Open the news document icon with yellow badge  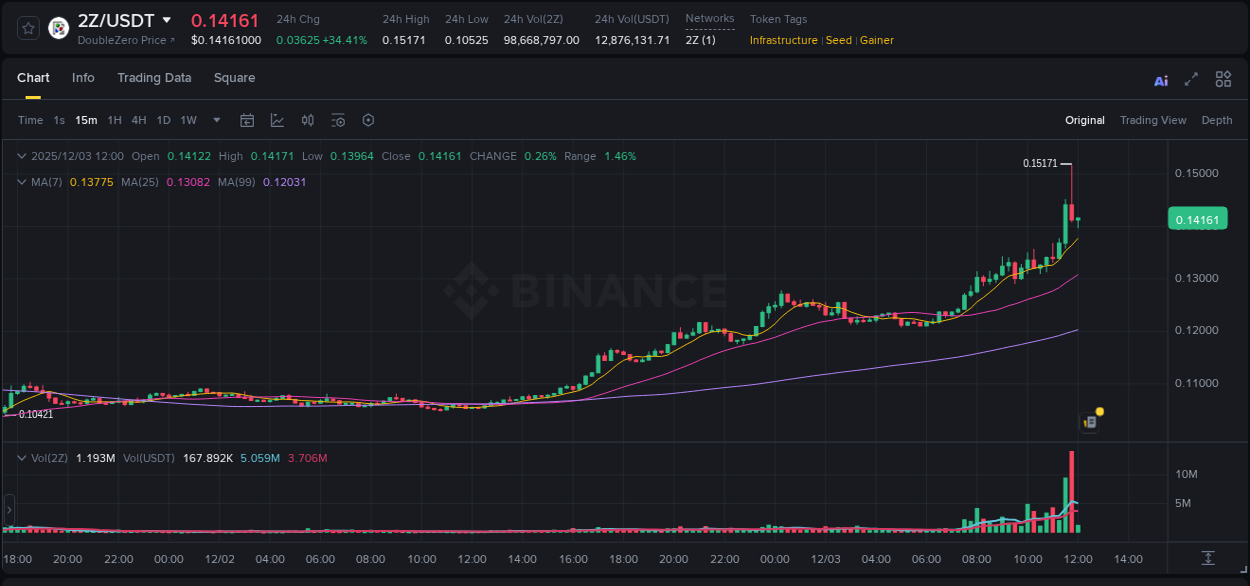click(1089, 422)
